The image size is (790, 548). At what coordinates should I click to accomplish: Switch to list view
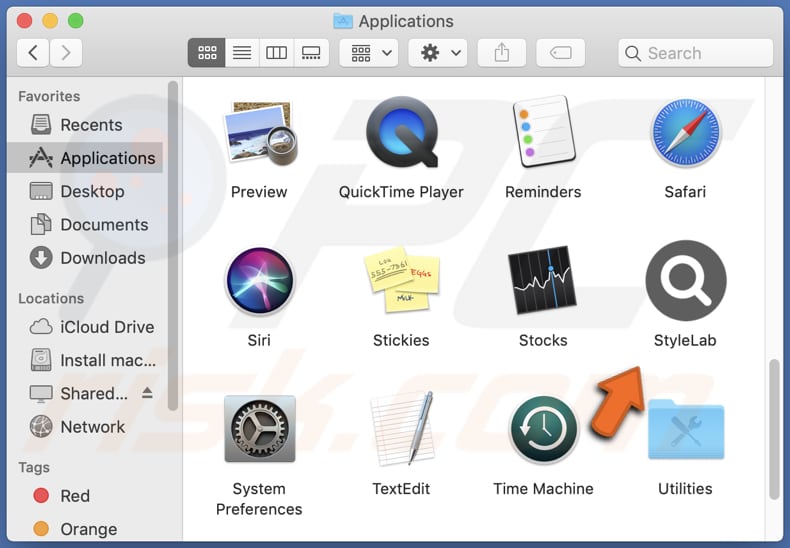click(x=242, y=52)
